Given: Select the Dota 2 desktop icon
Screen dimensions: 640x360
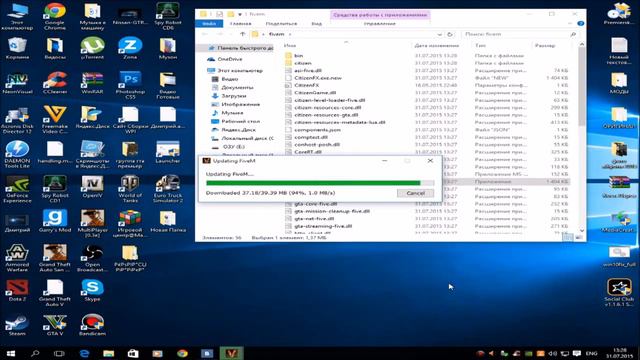Looking at the screenshot, I should [17, 290].
